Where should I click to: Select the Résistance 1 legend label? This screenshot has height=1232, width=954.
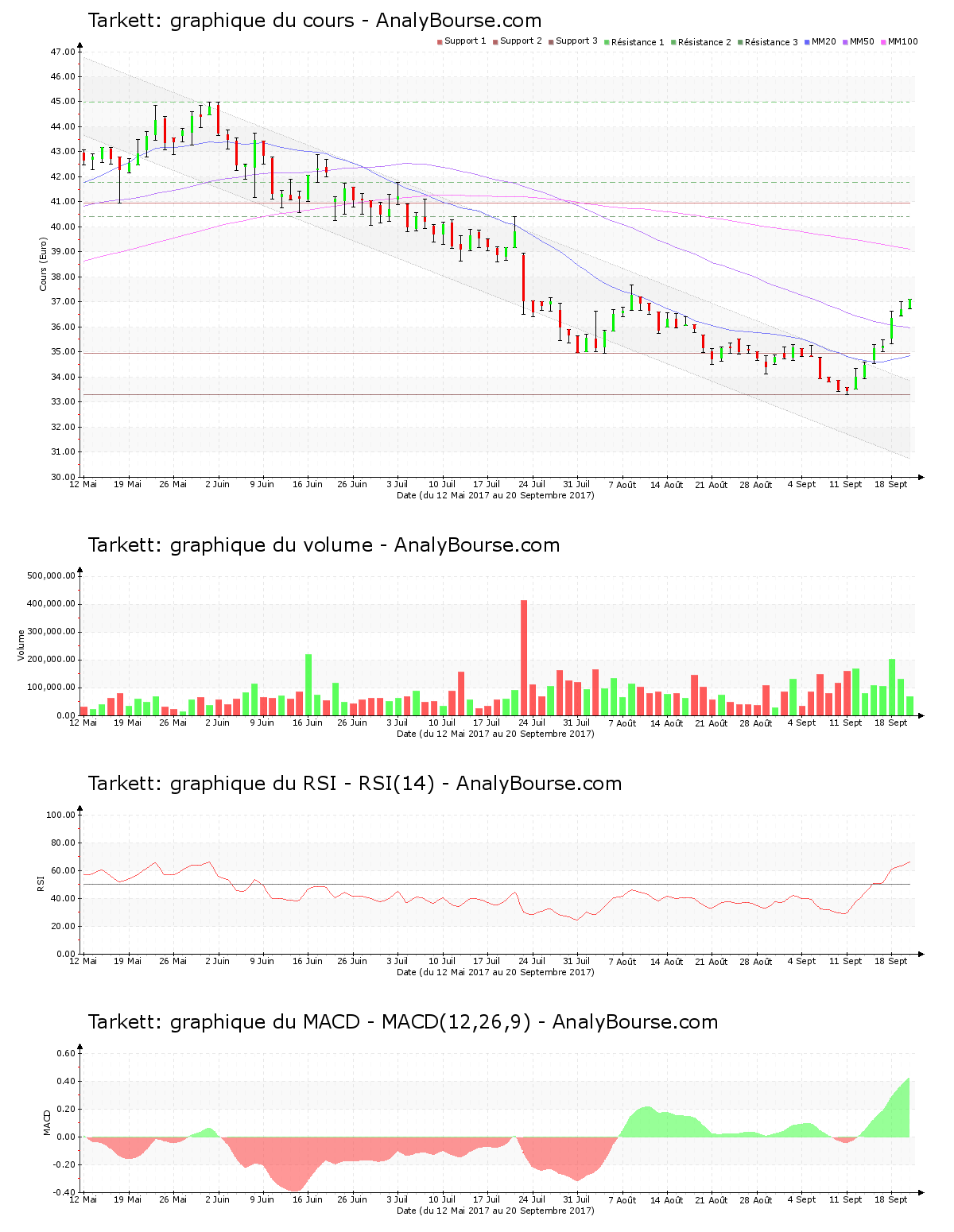pos(638,42)
